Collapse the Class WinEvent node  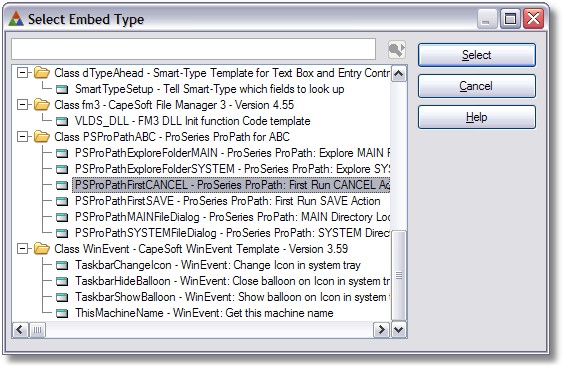tap(22, 249)
